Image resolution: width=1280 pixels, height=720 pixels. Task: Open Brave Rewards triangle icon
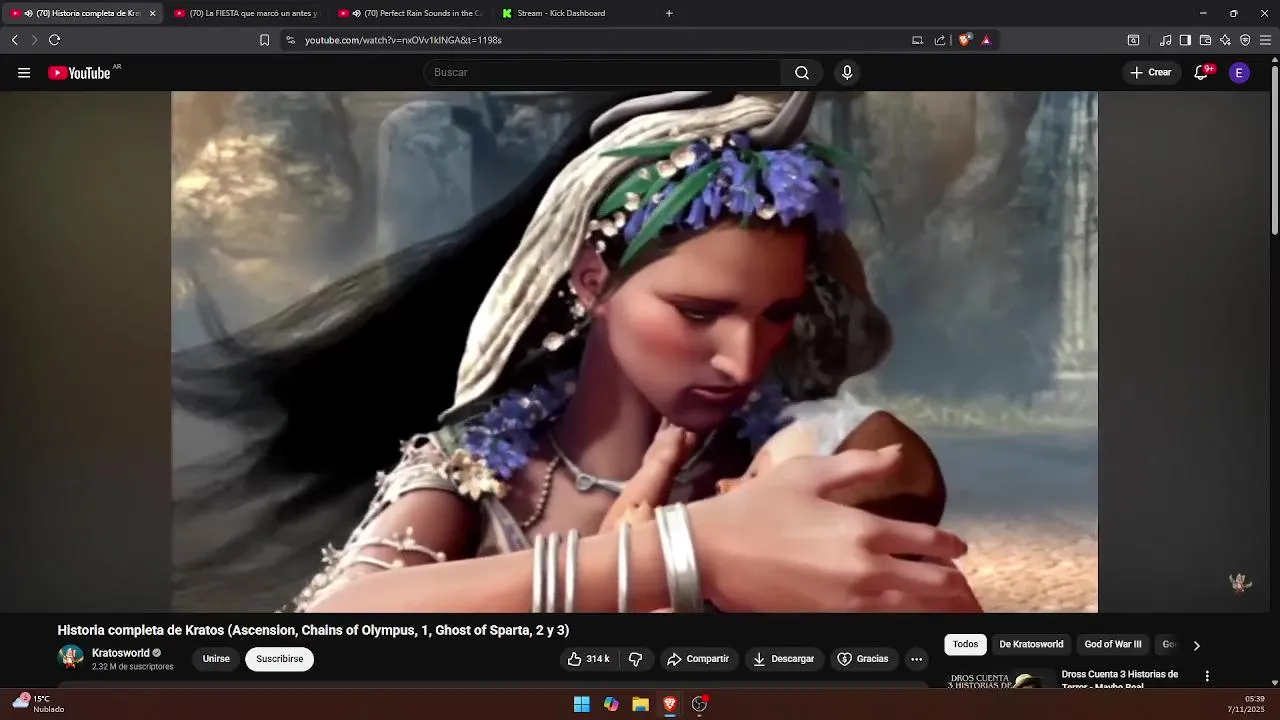point(986,40)
